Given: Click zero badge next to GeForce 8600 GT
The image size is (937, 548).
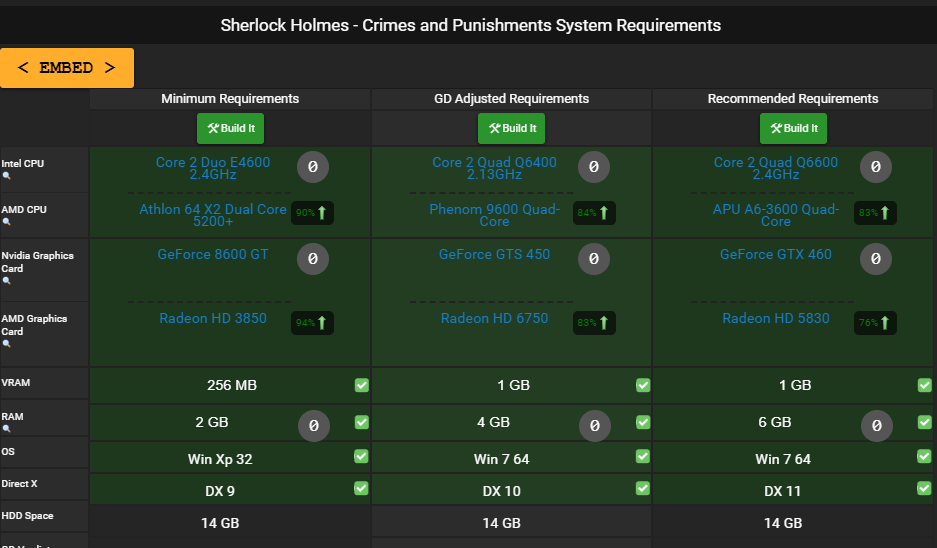Looking at the screenshot, I should pyautogui.click(x=313, y=259).
